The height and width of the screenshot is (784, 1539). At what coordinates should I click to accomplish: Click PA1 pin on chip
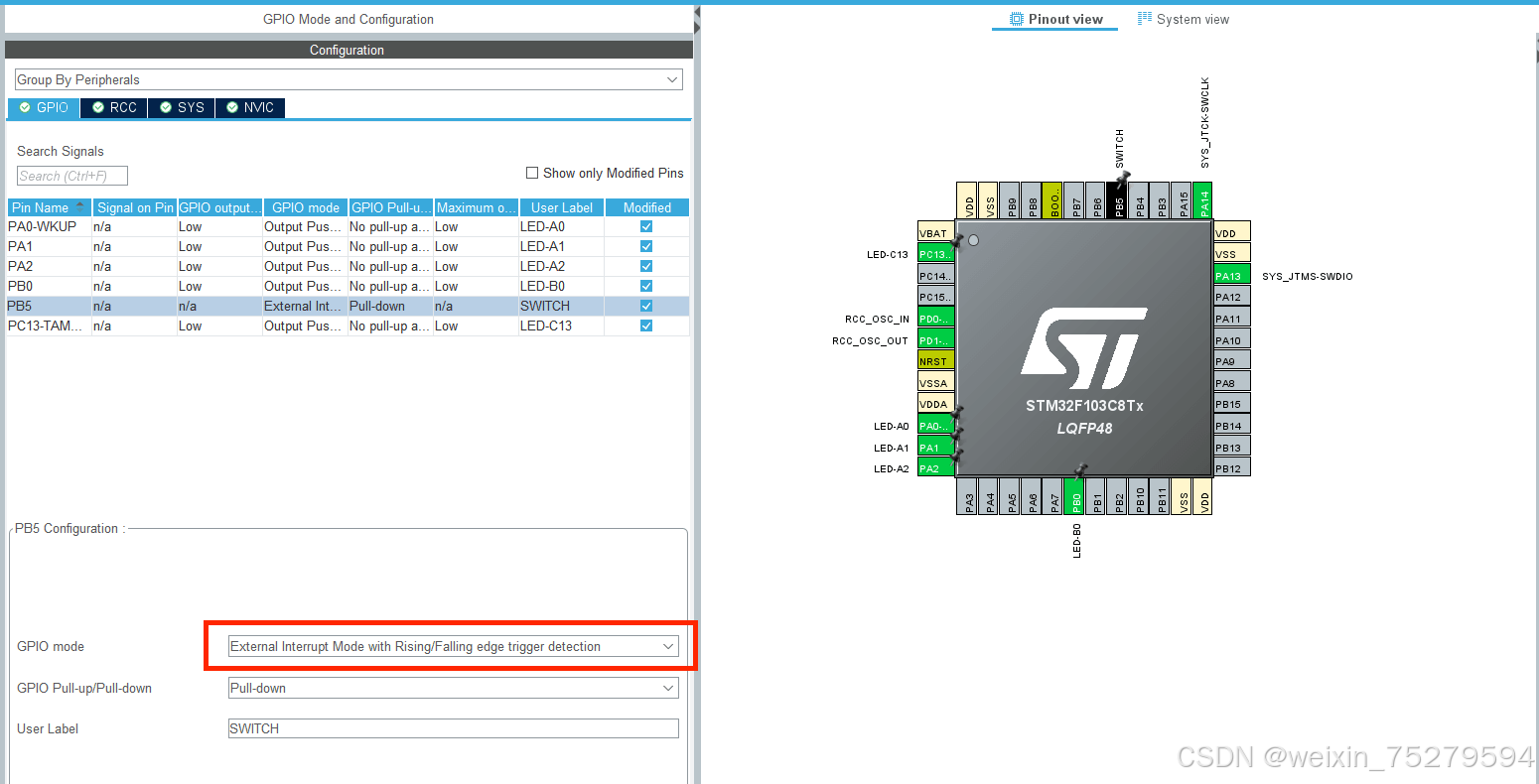936,448
